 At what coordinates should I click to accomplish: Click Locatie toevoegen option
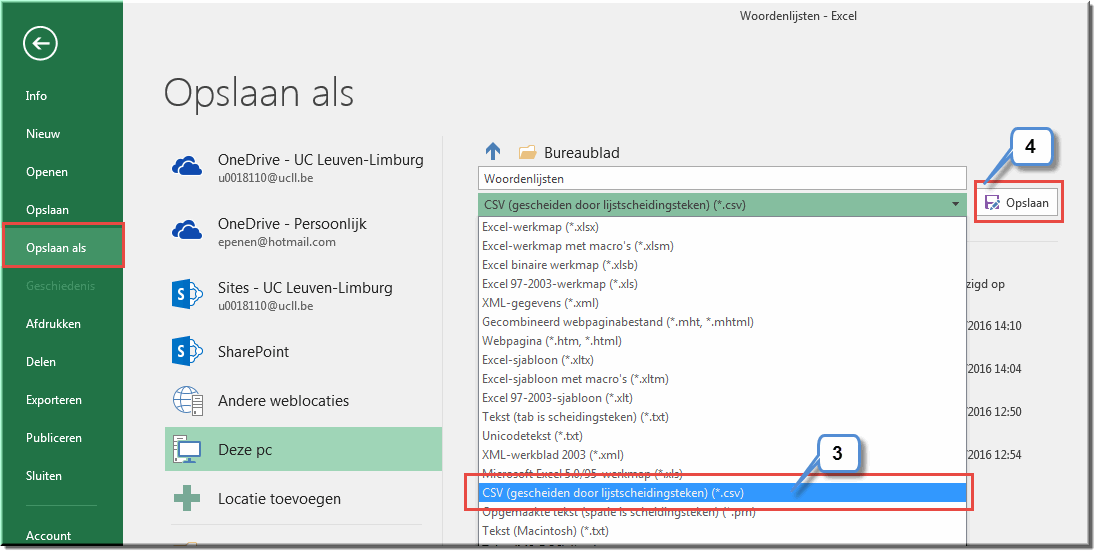coord(303,499)
